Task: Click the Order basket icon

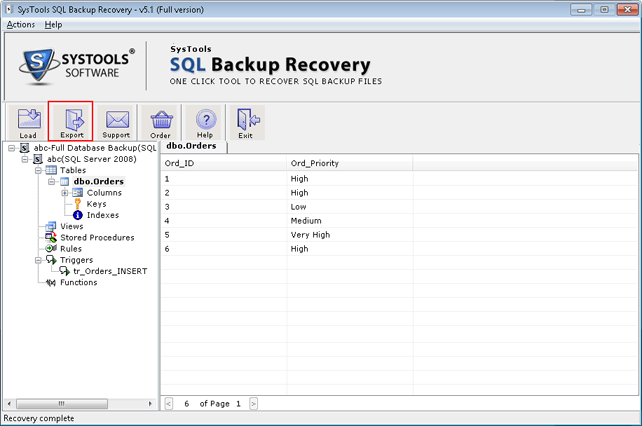Action: 161,122
